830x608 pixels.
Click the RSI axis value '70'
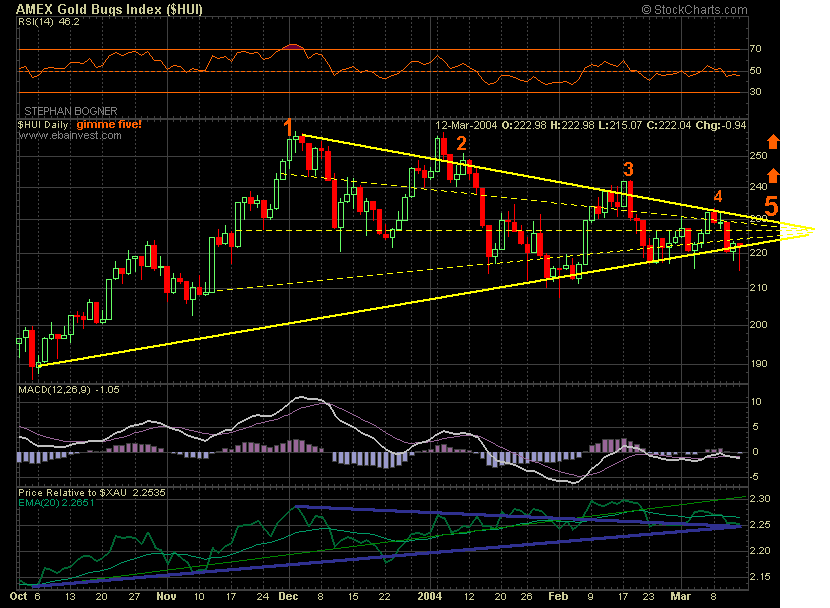(x=755, y=49)
